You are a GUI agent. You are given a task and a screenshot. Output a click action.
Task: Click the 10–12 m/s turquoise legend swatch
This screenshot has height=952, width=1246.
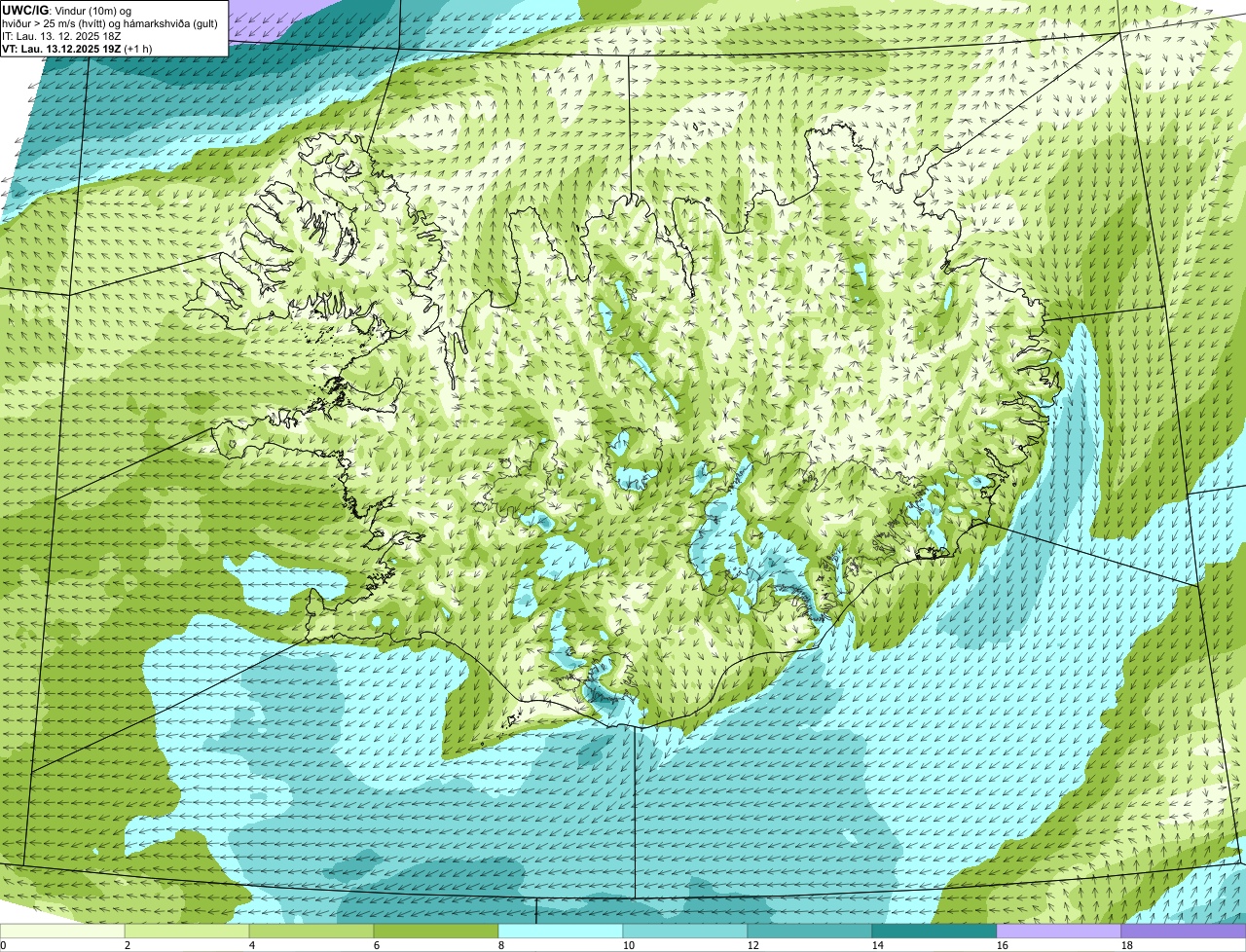(685, 931)
